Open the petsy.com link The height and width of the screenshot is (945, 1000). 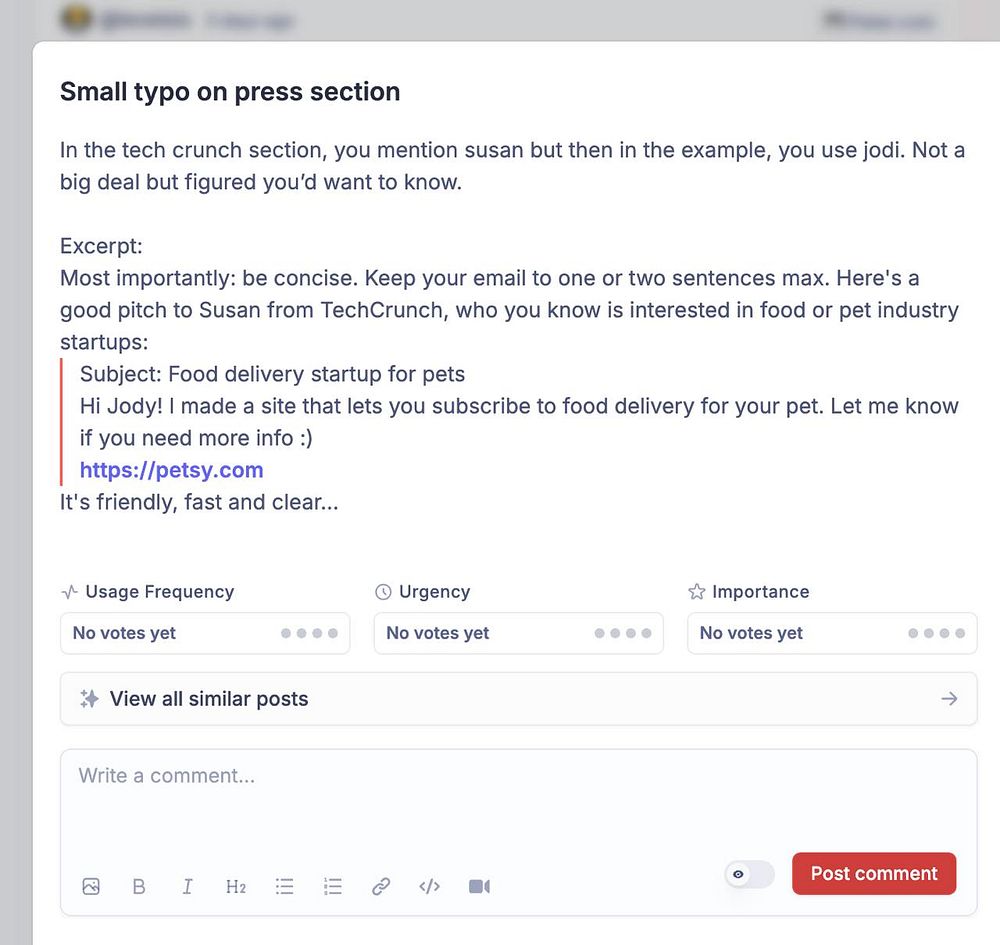pos(172,470)
